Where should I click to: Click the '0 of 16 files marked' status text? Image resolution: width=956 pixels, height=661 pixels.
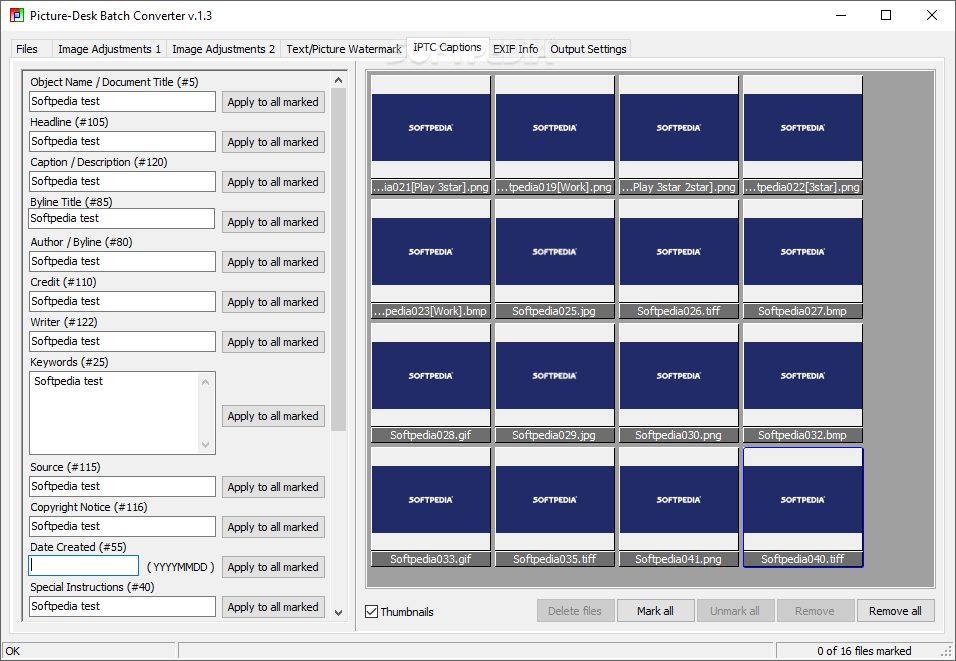[x=864, y=651]
